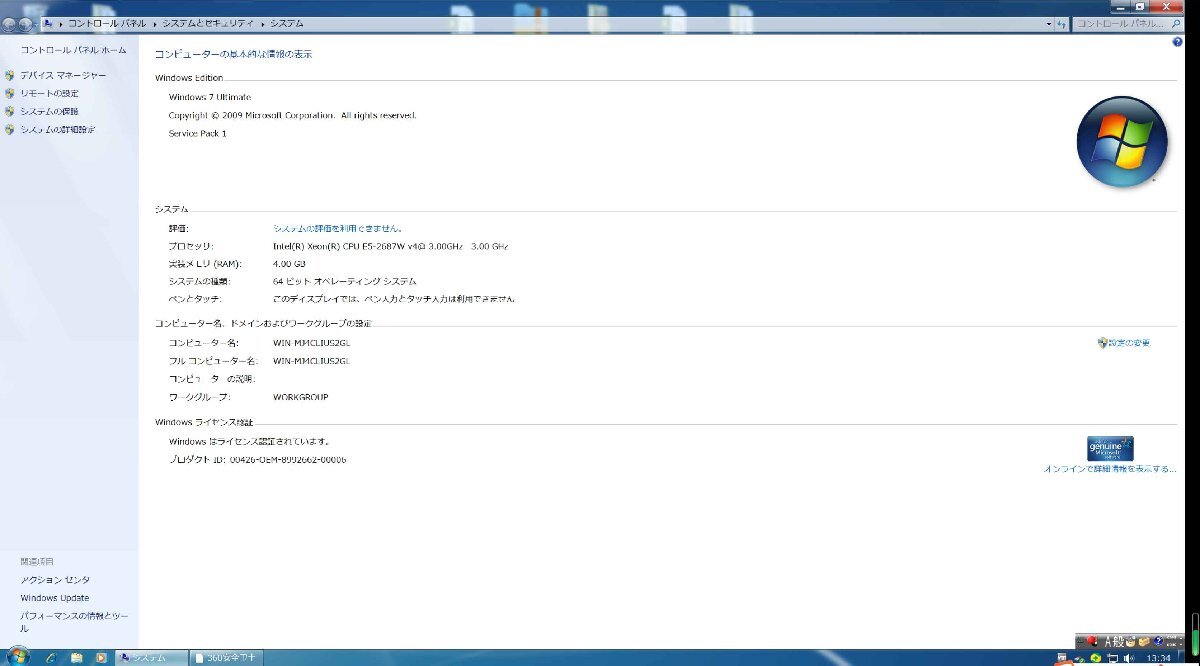The width and height of the screenshot is (1200, 666).
Task: Open the online details link under genuine badge
Action: 1110,468
